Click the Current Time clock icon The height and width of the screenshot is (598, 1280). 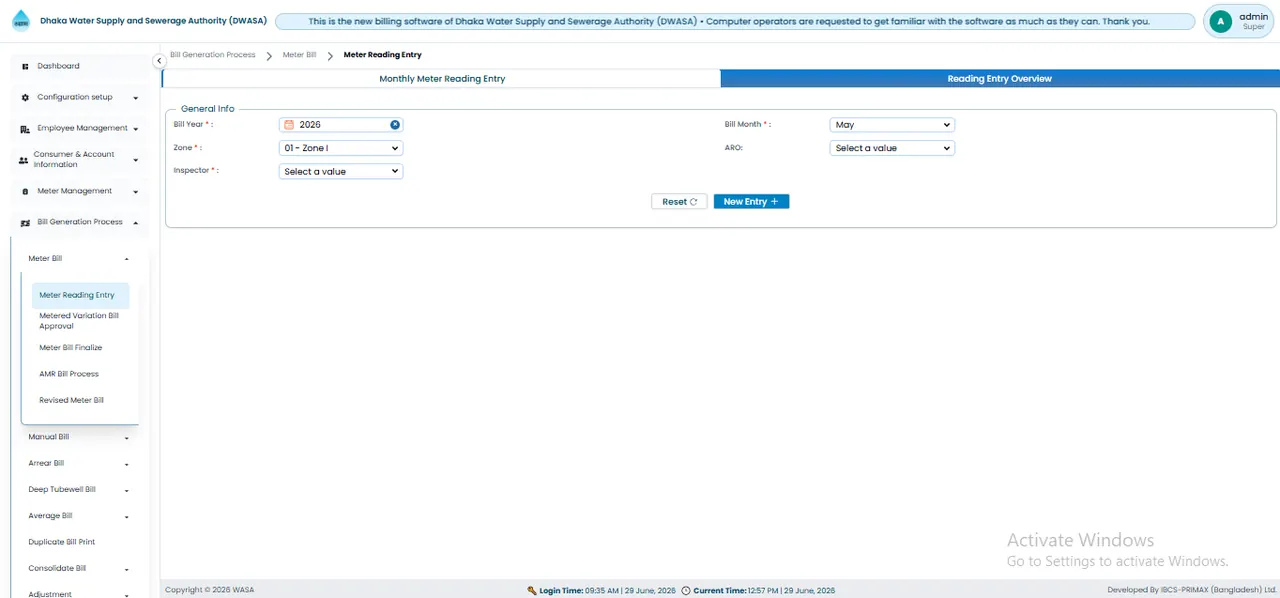click(x=686, y=591)
